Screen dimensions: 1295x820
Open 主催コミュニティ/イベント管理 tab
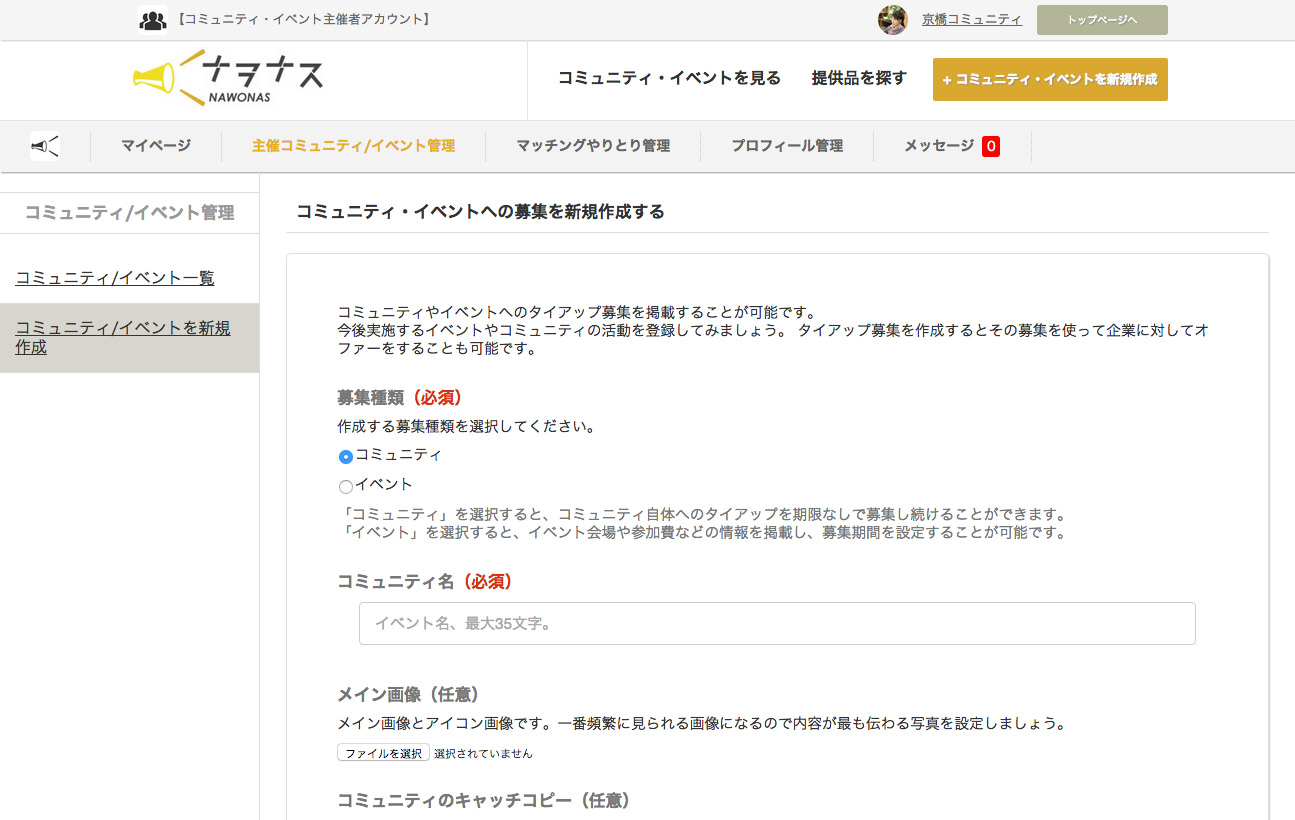tap(353, 146)
